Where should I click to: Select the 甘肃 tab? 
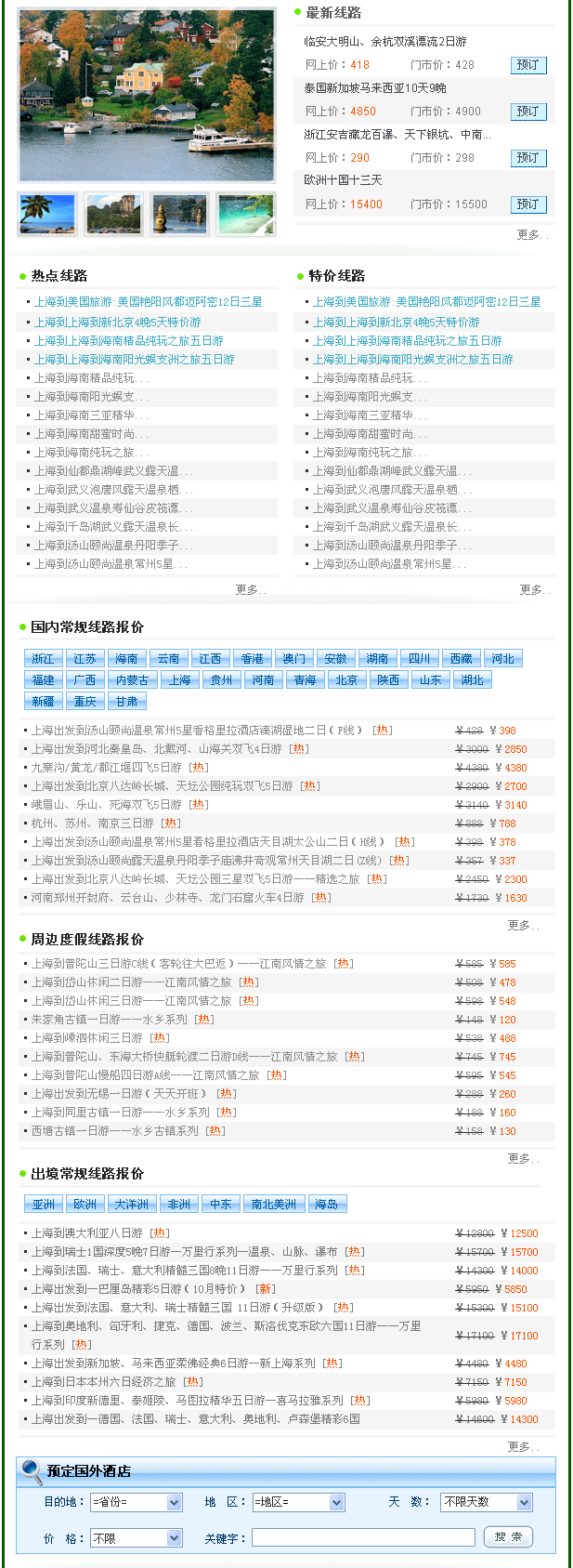coord(126,701)
